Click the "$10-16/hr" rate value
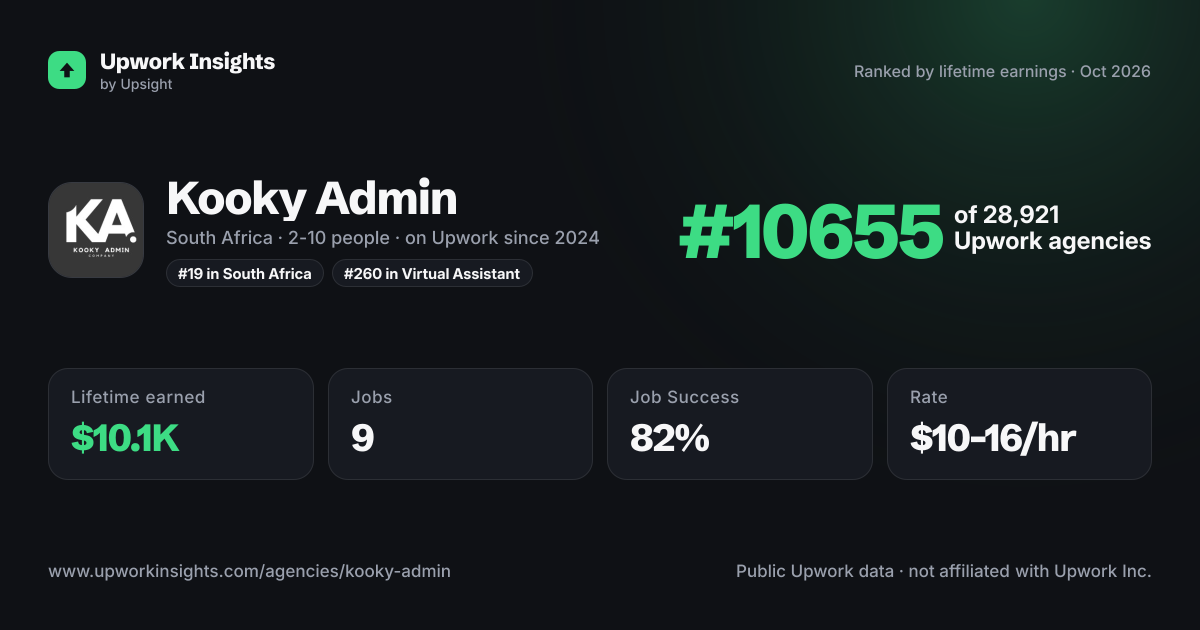The image size is (1200, 630). [x=993, y=438]
